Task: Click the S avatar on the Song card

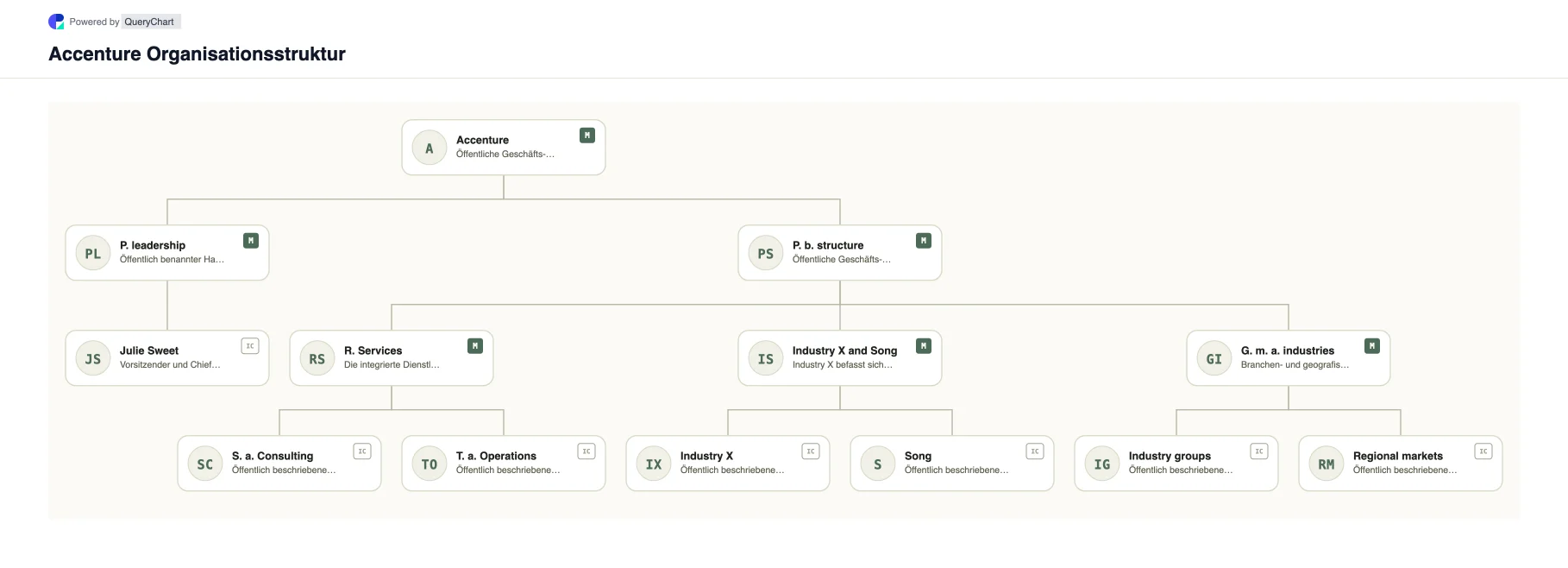Action: [x=878, y=464]
